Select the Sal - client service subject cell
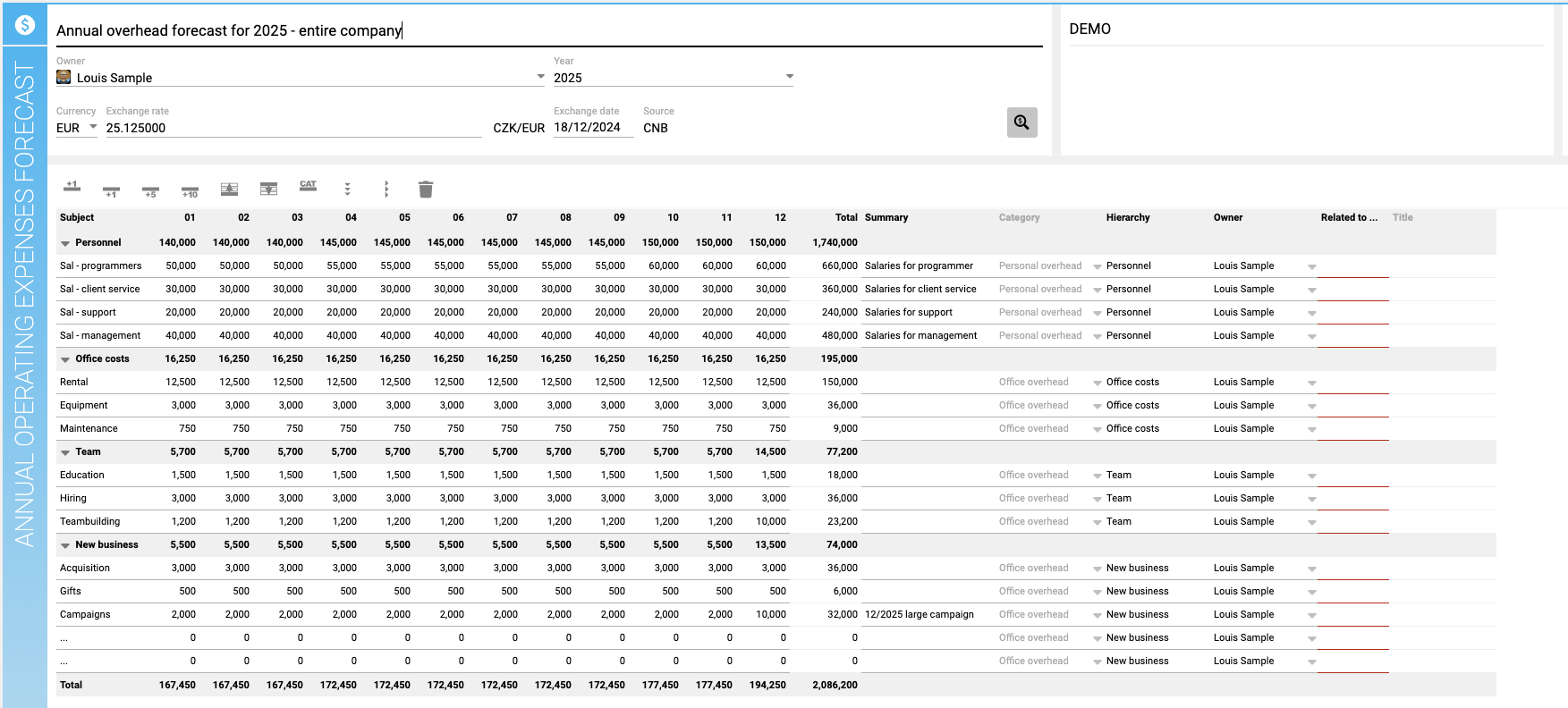This screenshot has height=708, width=1568. (x=99, y=289)
